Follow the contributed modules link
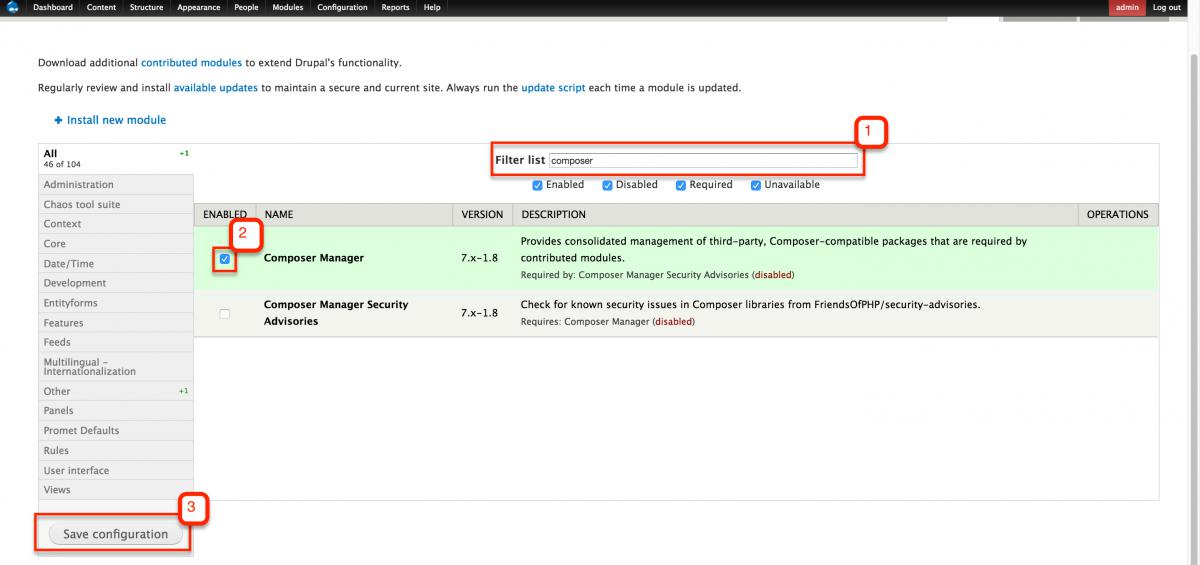 point(191,62)
